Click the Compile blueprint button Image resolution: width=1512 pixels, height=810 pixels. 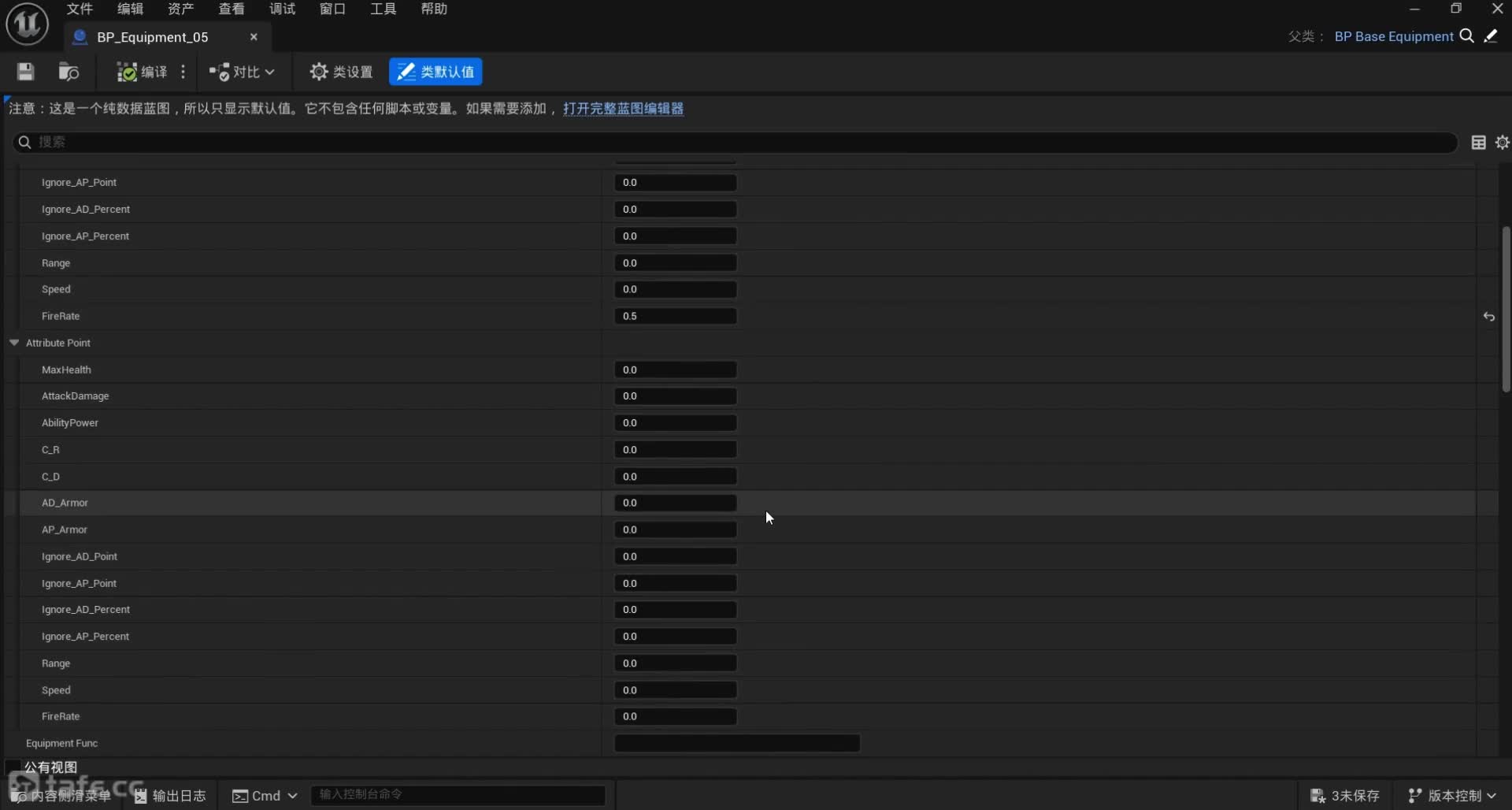coord(142,72)
